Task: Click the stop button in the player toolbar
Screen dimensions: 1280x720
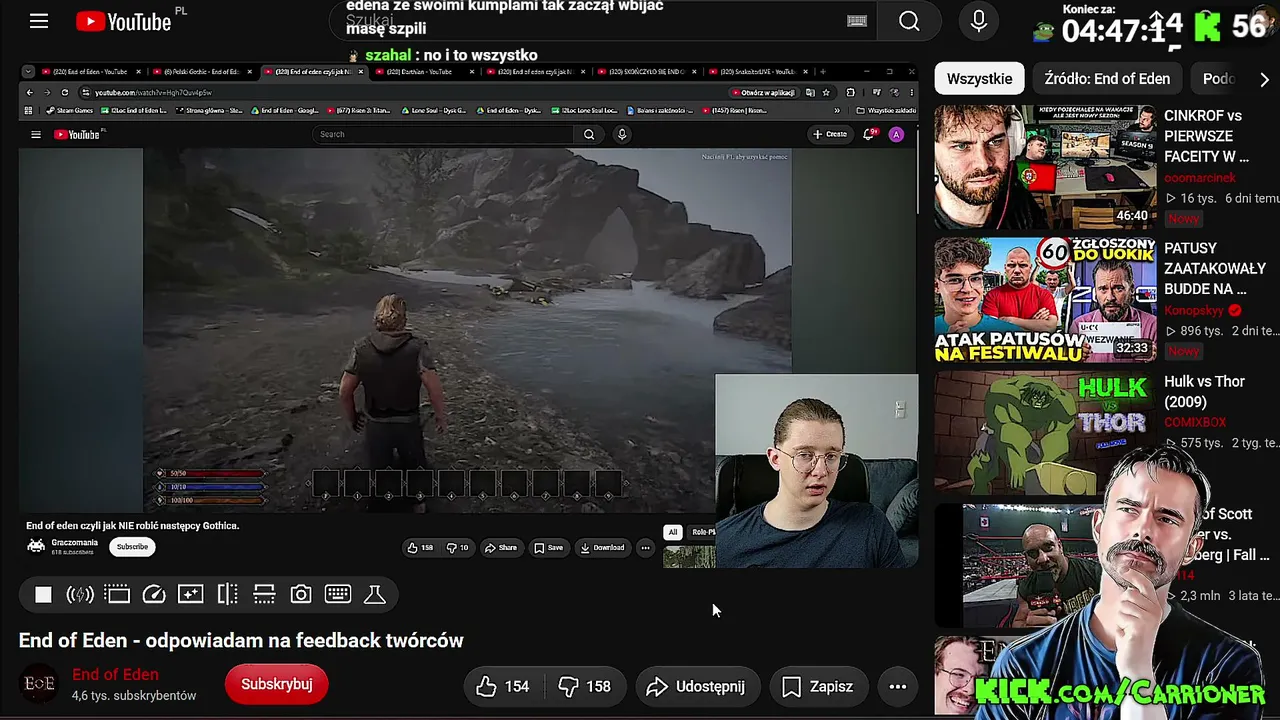Action: 43,595
